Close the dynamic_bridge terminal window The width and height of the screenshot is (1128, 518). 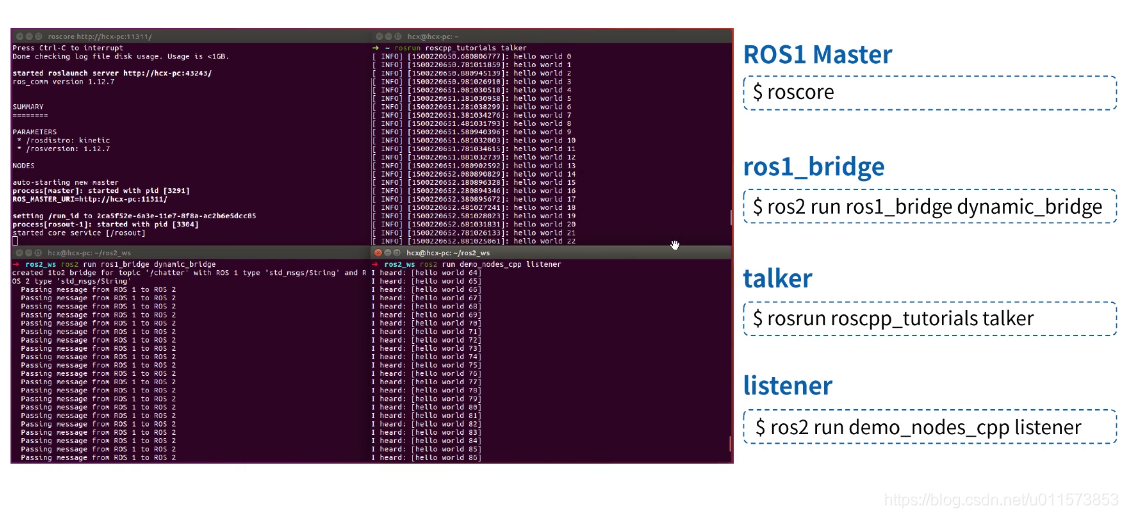click(19, 253)
